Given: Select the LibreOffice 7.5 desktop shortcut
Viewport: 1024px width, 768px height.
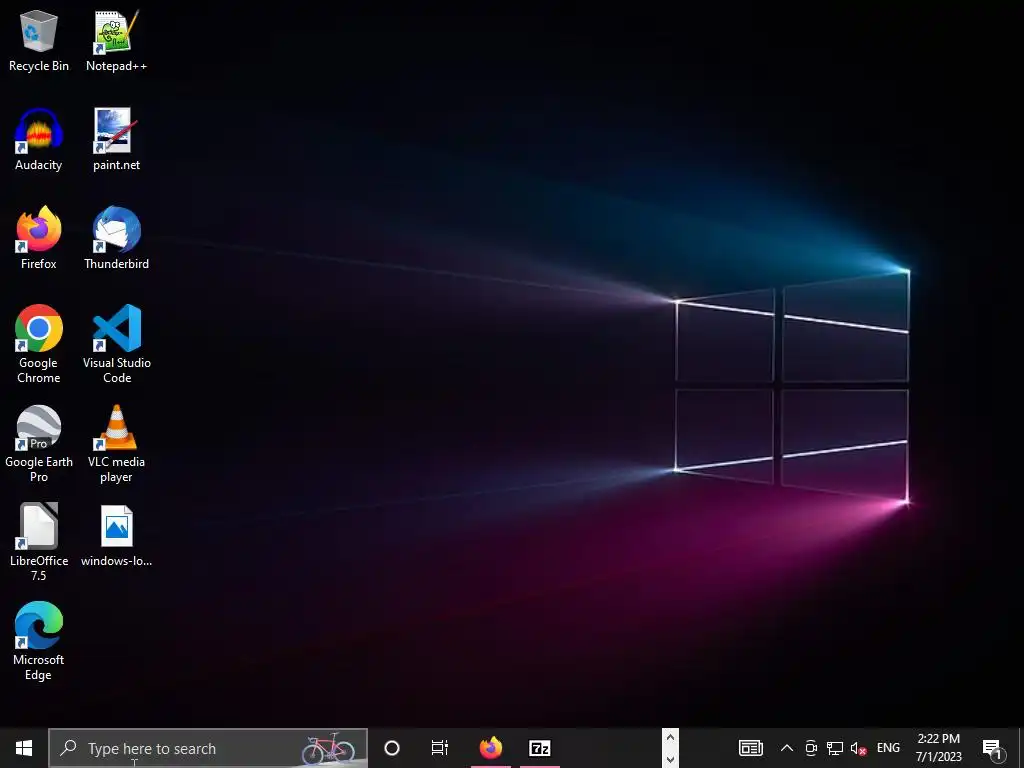Looking at the screenshot, I should (39, 542).
